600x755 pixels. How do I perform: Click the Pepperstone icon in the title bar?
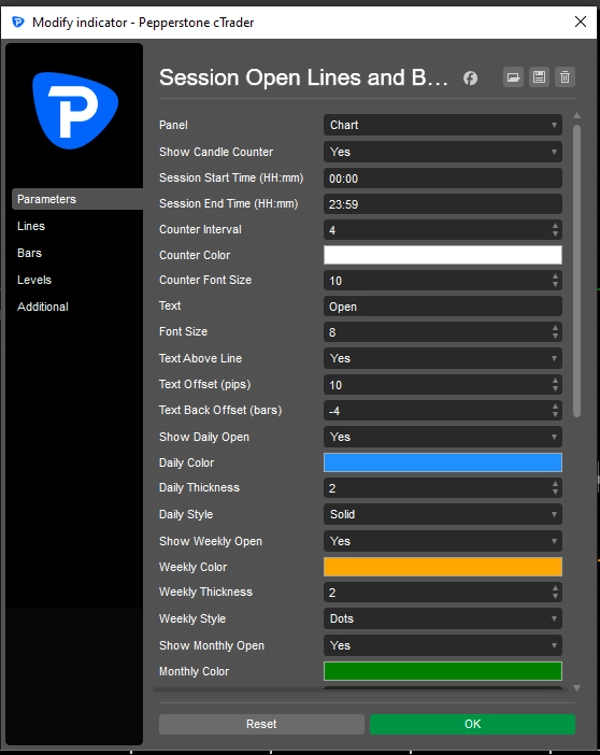click(18, 22)
